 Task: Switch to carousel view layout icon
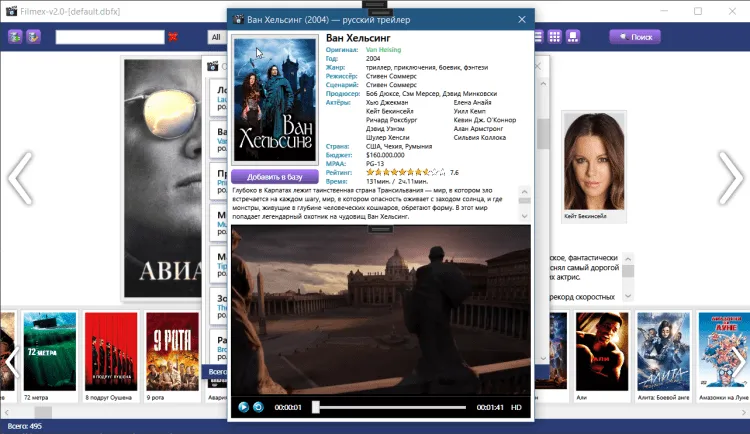click(x=573, y=37)
